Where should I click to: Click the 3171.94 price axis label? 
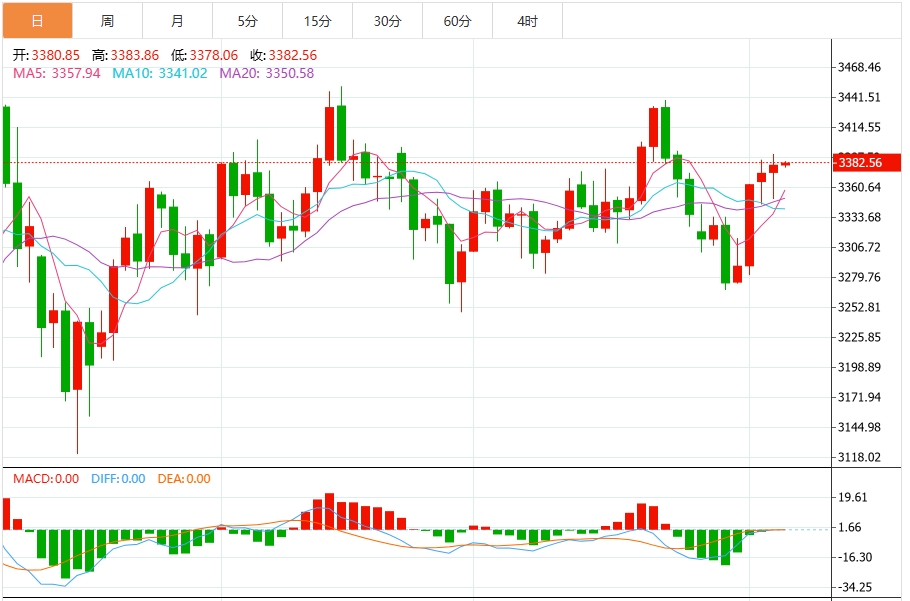point(859,397)
